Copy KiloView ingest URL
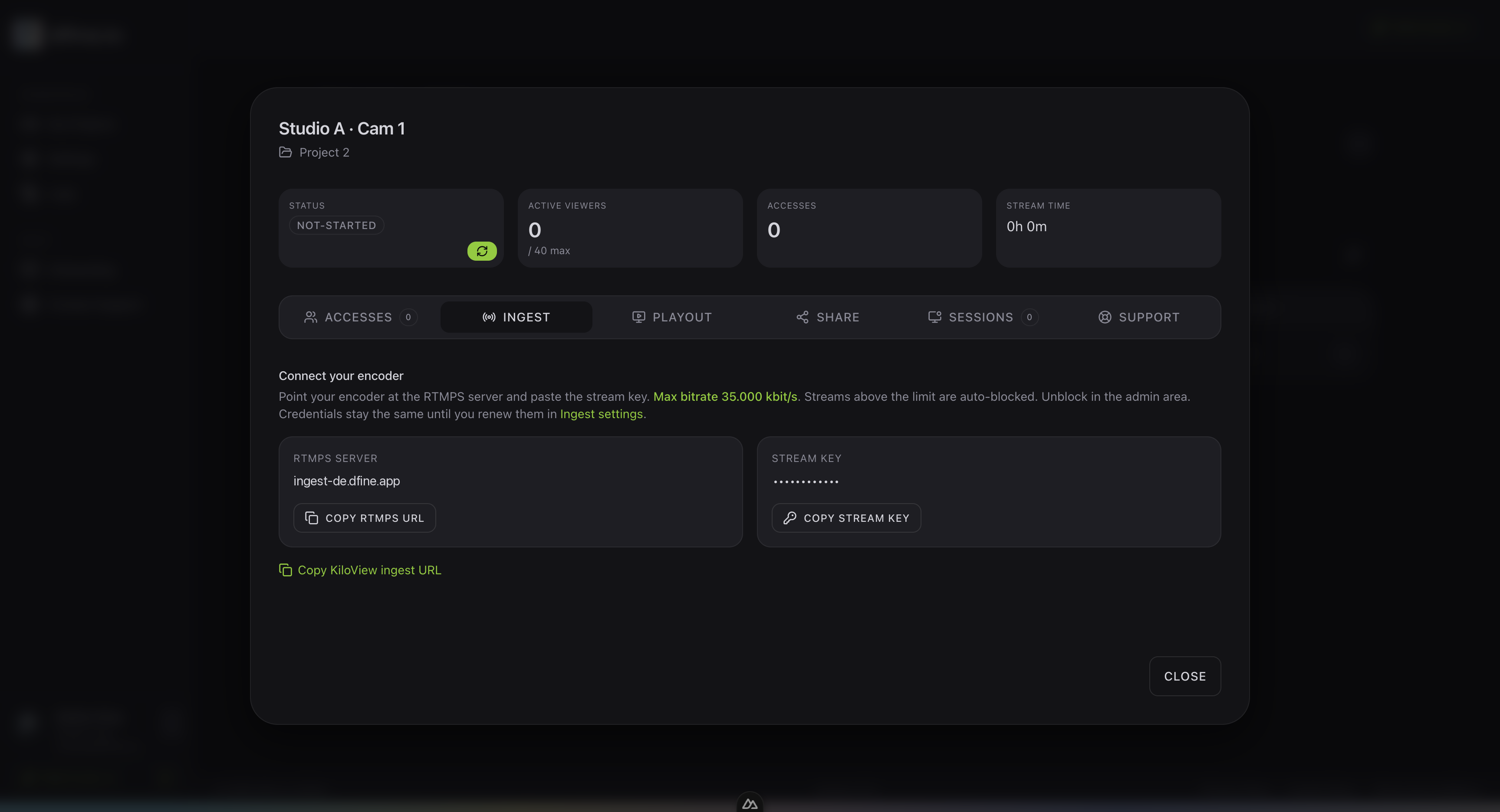This screenshot has height=812, width=1500. (x=360, y=570)
